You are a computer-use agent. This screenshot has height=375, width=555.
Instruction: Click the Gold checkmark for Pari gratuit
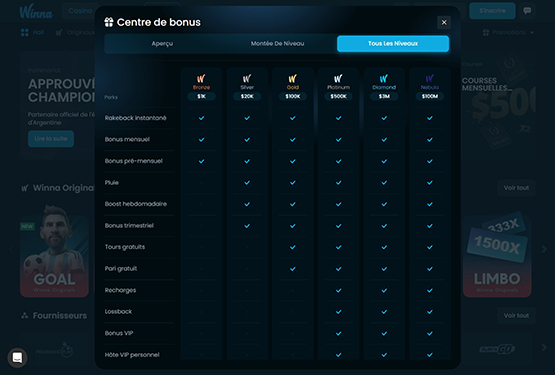[292, 269]
